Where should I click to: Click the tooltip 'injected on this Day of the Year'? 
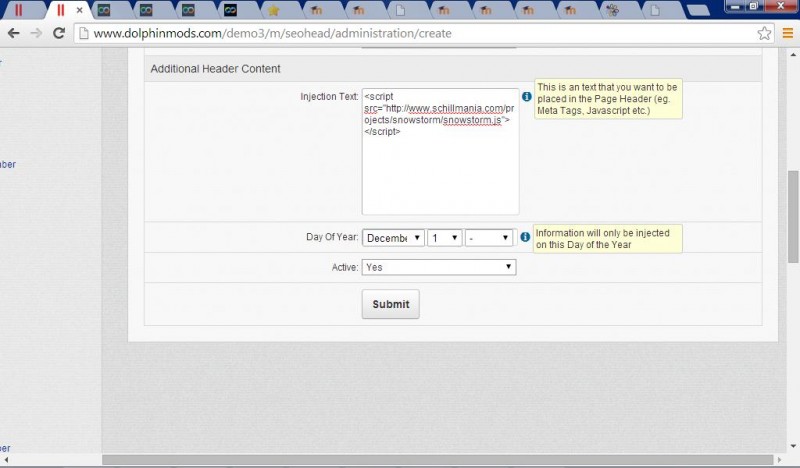(608, 239)
